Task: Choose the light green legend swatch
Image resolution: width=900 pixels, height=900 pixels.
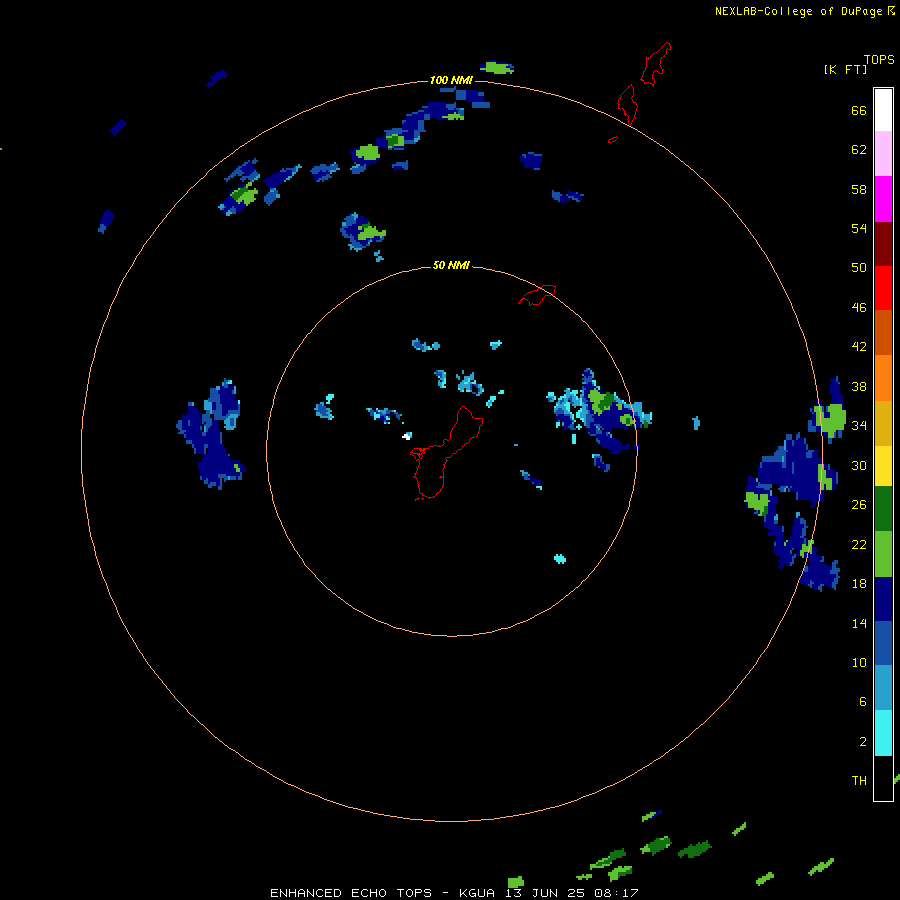Action: click(x=883, y=554)
